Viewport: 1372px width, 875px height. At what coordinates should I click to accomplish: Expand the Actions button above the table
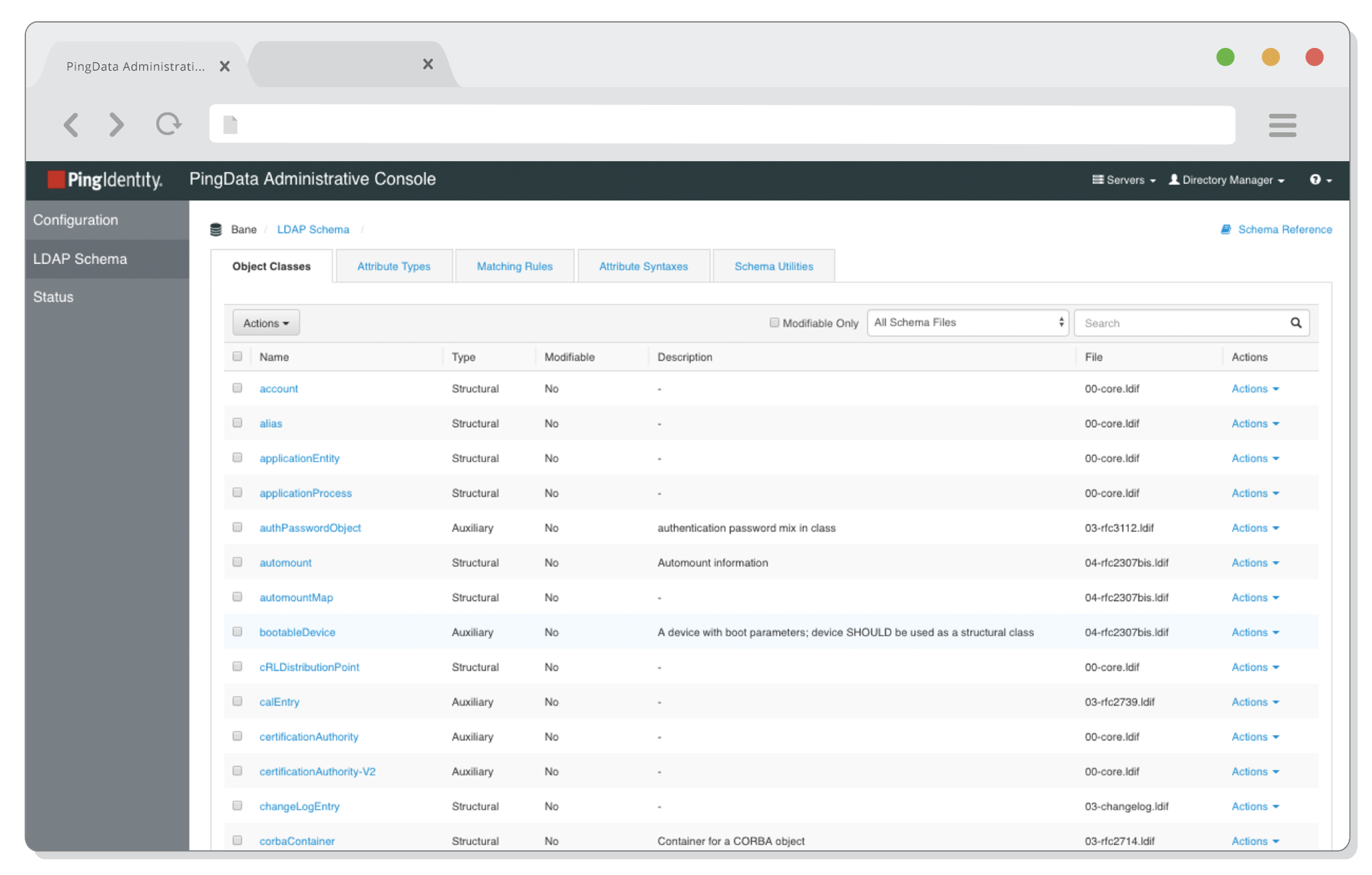click(x=266, y=323)
